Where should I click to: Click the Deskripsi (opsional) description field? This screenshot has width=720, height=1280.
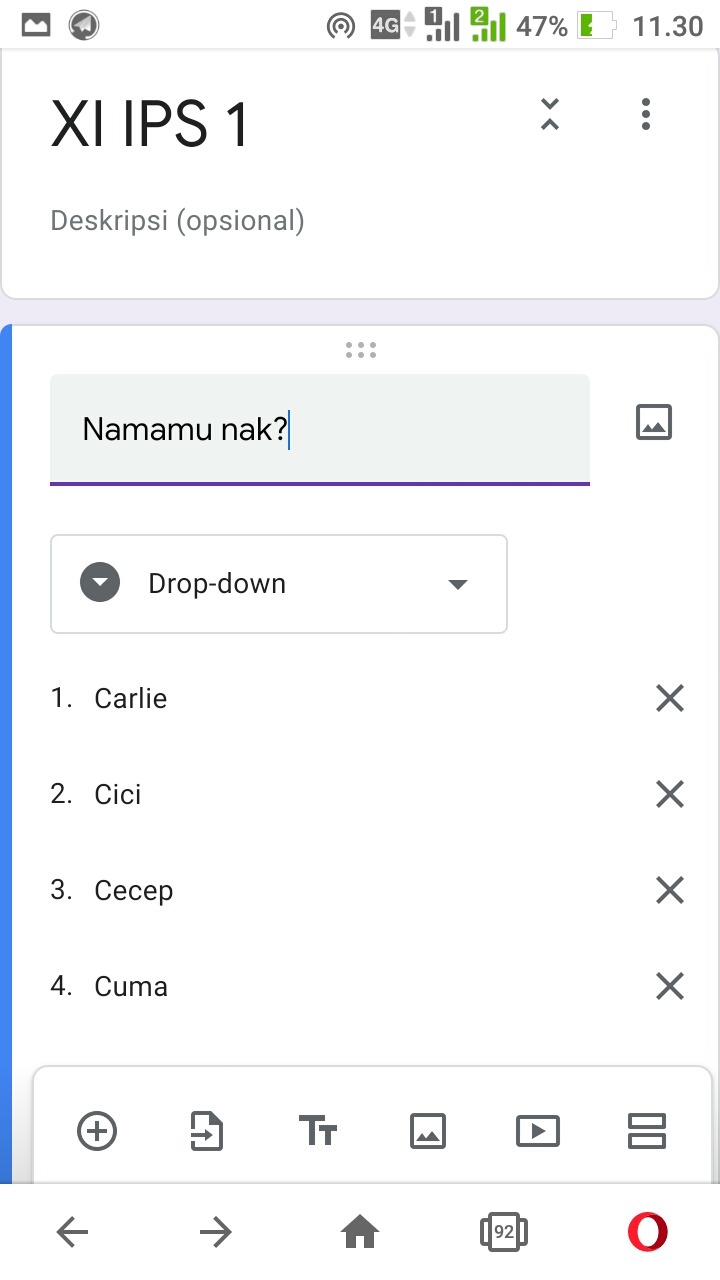178,220
